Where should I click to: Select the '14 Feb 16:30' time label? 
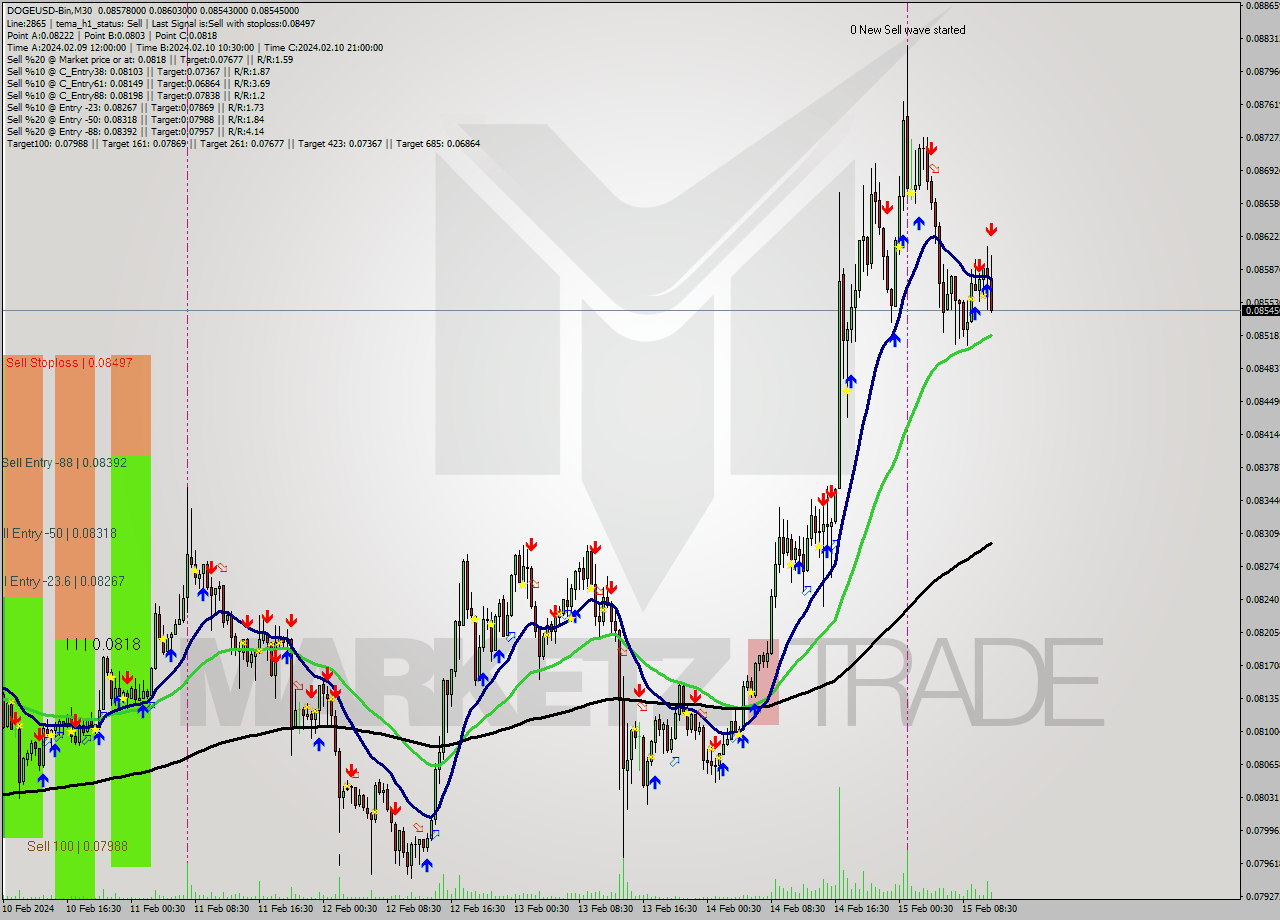tap(862, 909)
